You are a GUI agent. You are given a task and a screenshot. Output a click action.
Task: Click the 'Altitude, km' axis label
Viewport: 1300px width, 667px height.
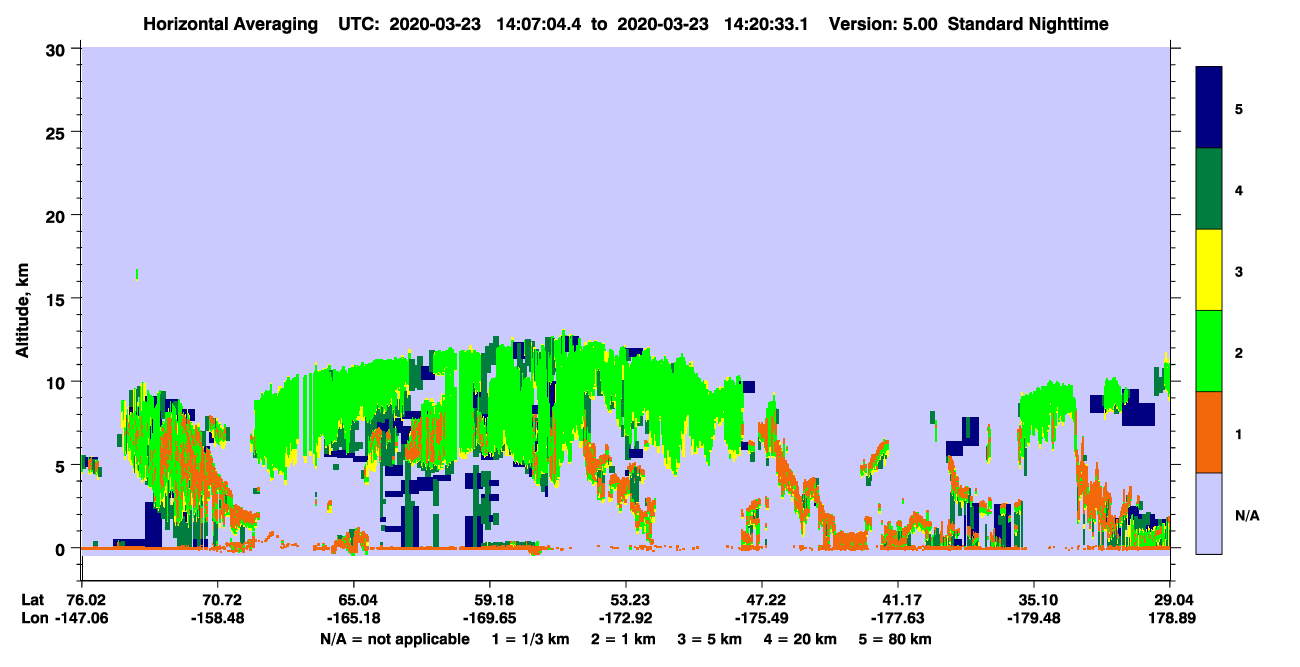point(22,312)
